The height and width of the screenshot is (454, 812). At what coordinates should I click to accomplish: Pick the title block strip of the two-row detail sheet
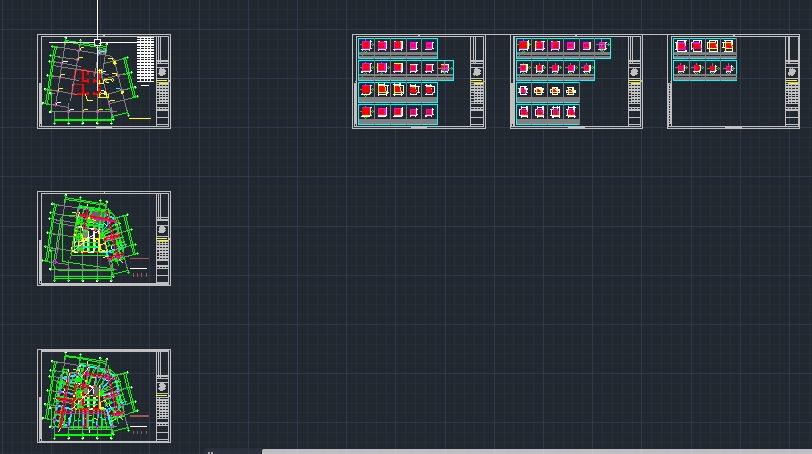tap(792, 81)
